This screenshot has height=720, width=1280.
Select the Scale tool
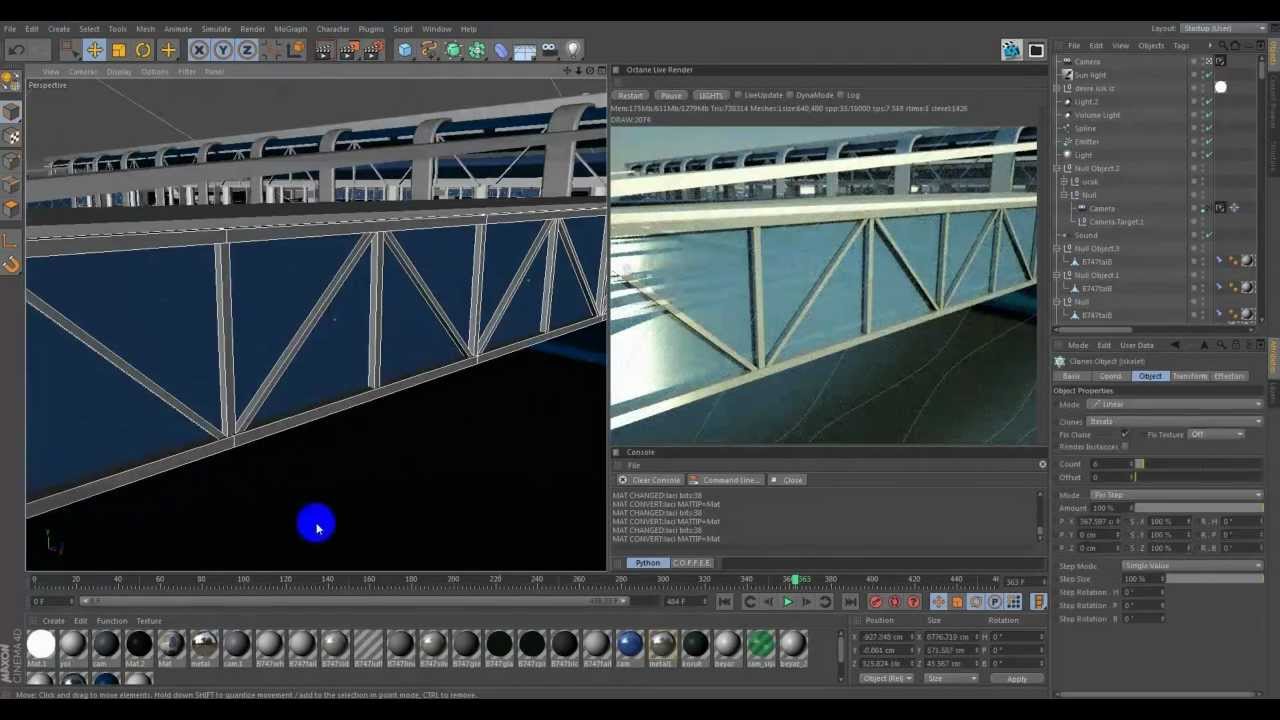[x=119, y=50]
